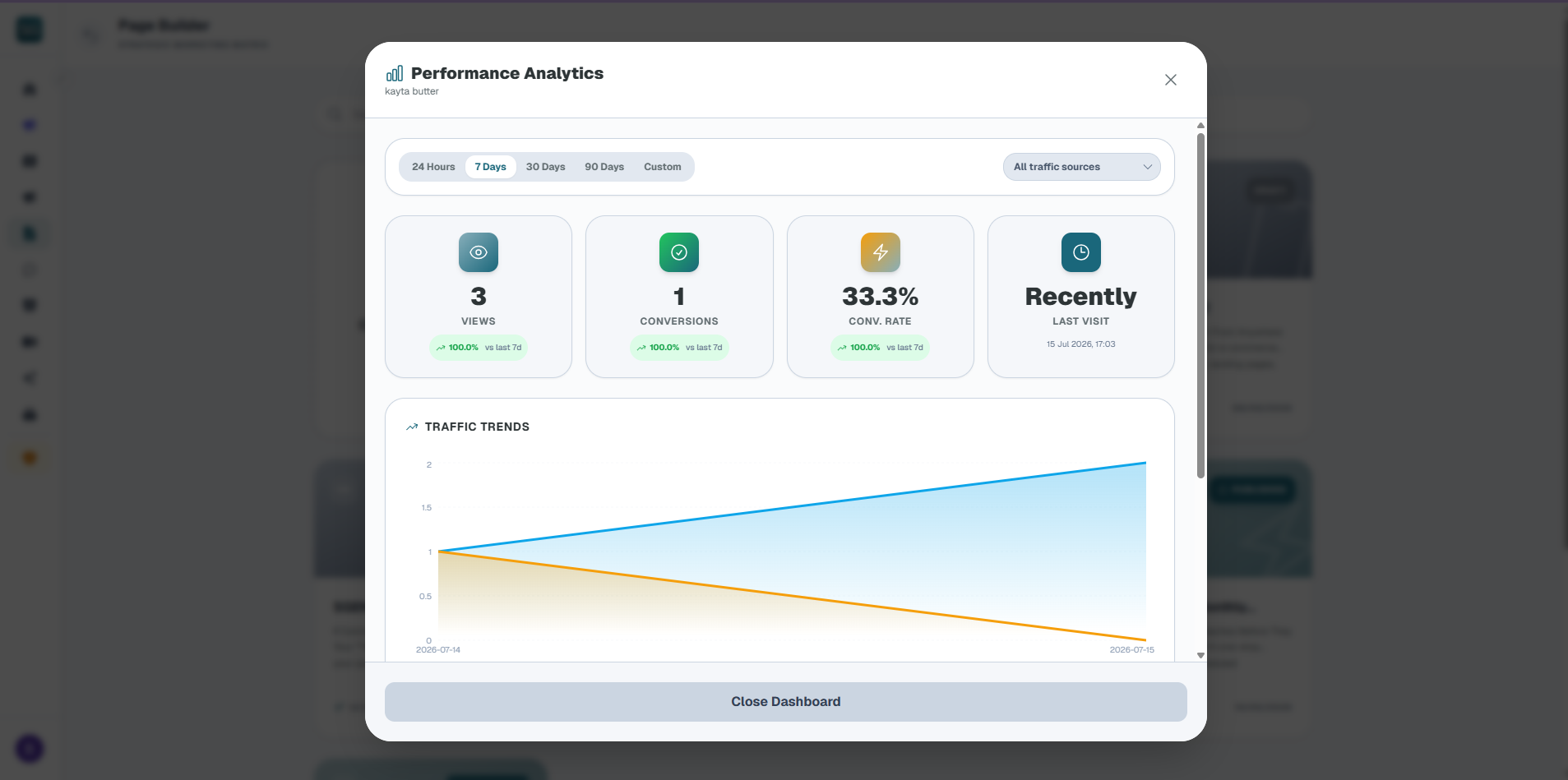Click the Views eye icon
This screenshot has width=1568, height=780.
coord(479,252)
